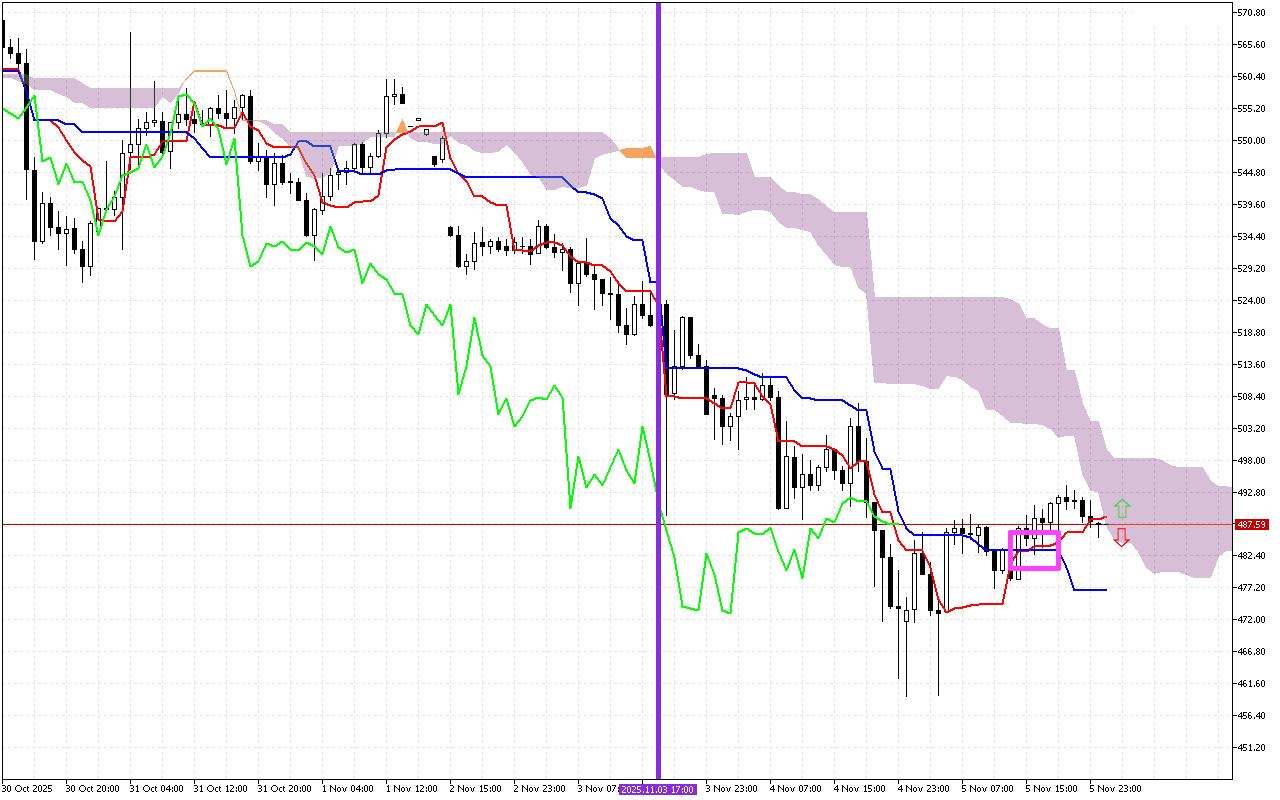Click the short orange line segment at top
1280x800 pixels.
click(210, 71)
